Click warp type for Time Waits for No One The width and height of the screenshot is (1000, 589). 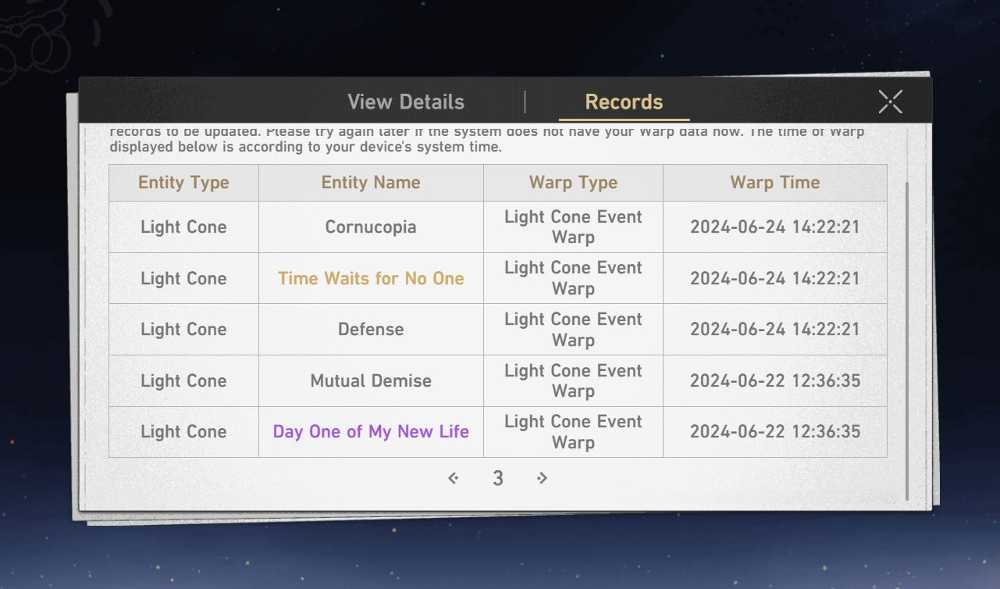coord(573,279)
